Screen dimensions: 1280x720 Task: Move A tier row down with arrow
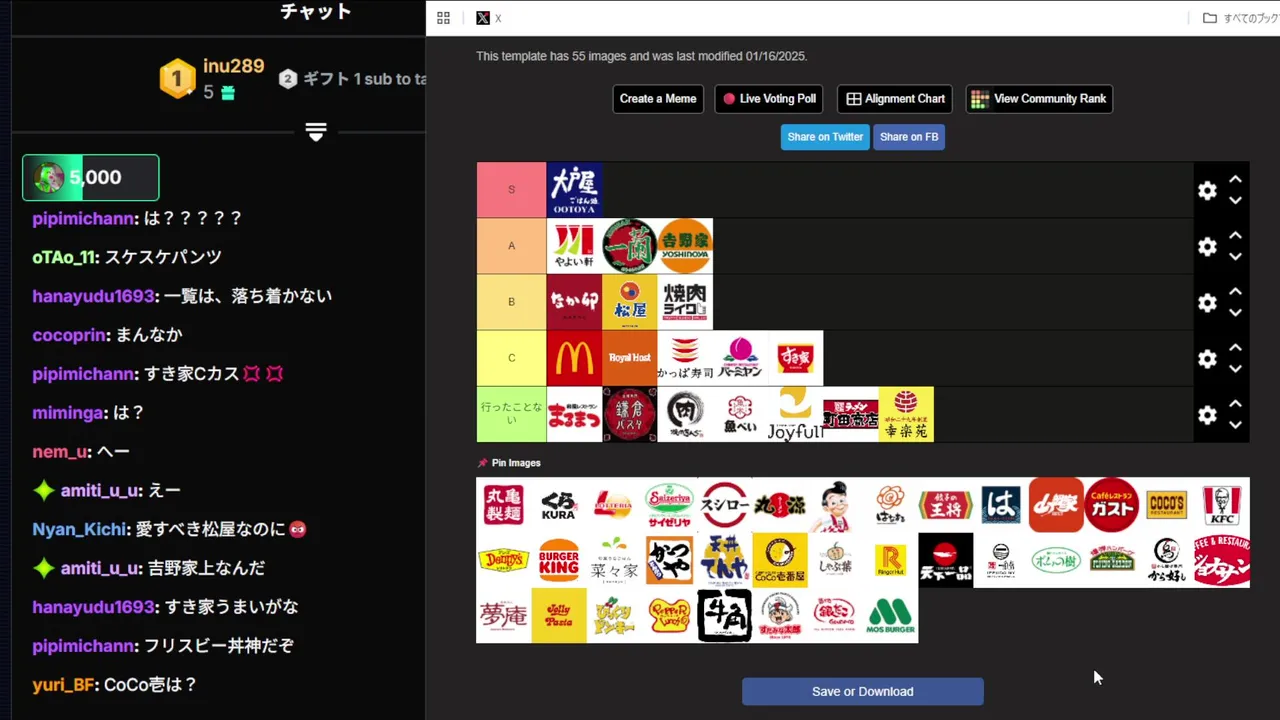pos(1235,257)
